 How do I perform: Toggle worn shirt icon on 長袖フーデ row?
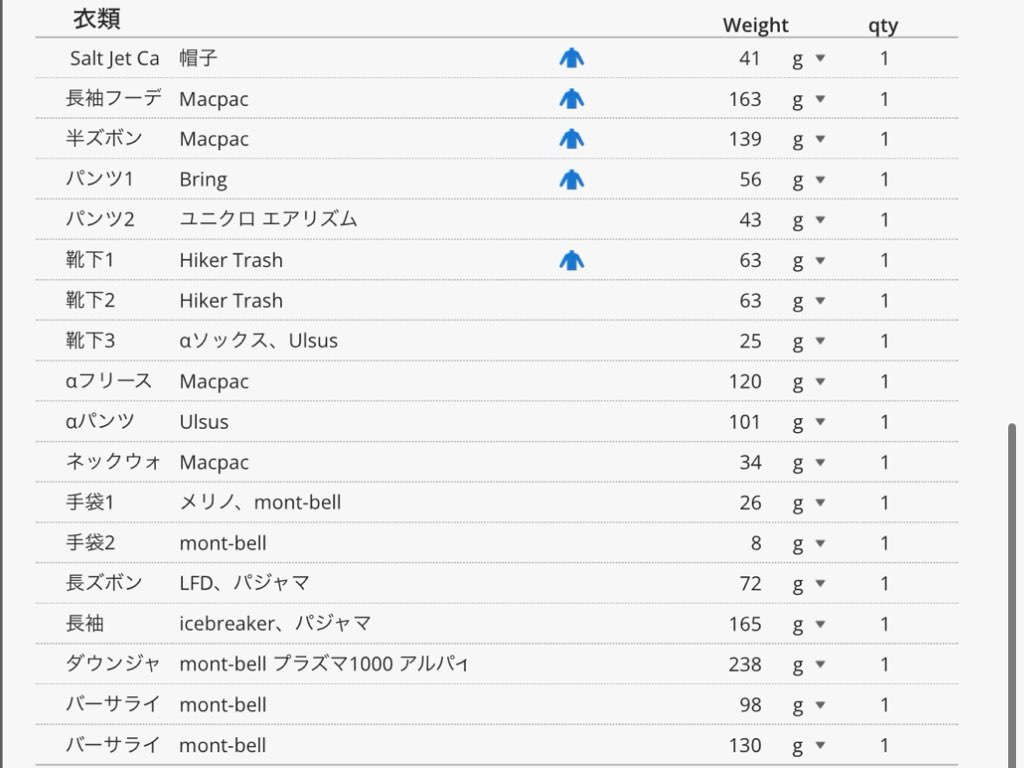(x=571, y=99)
